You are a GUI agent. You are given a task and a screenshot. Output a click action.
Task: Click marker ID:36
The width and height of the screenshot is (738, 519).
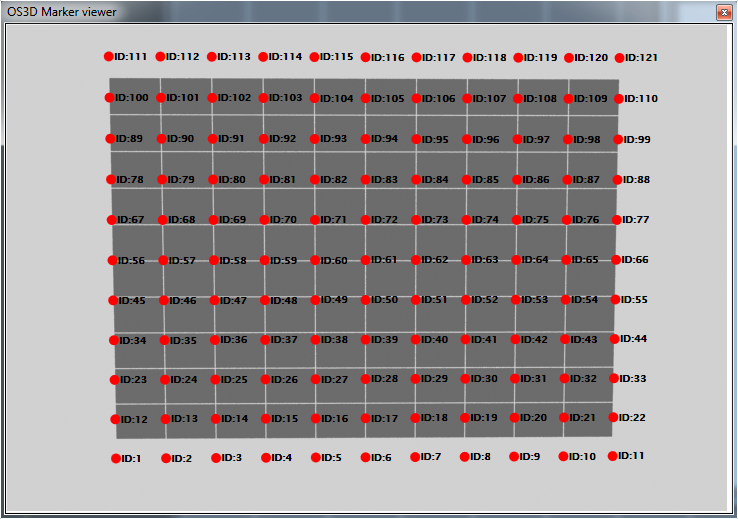point(215,340)
